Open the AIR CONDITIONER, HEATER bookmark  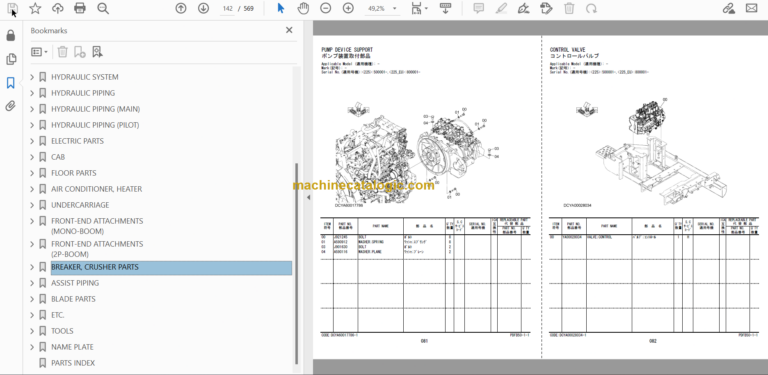tap(96, 189)
